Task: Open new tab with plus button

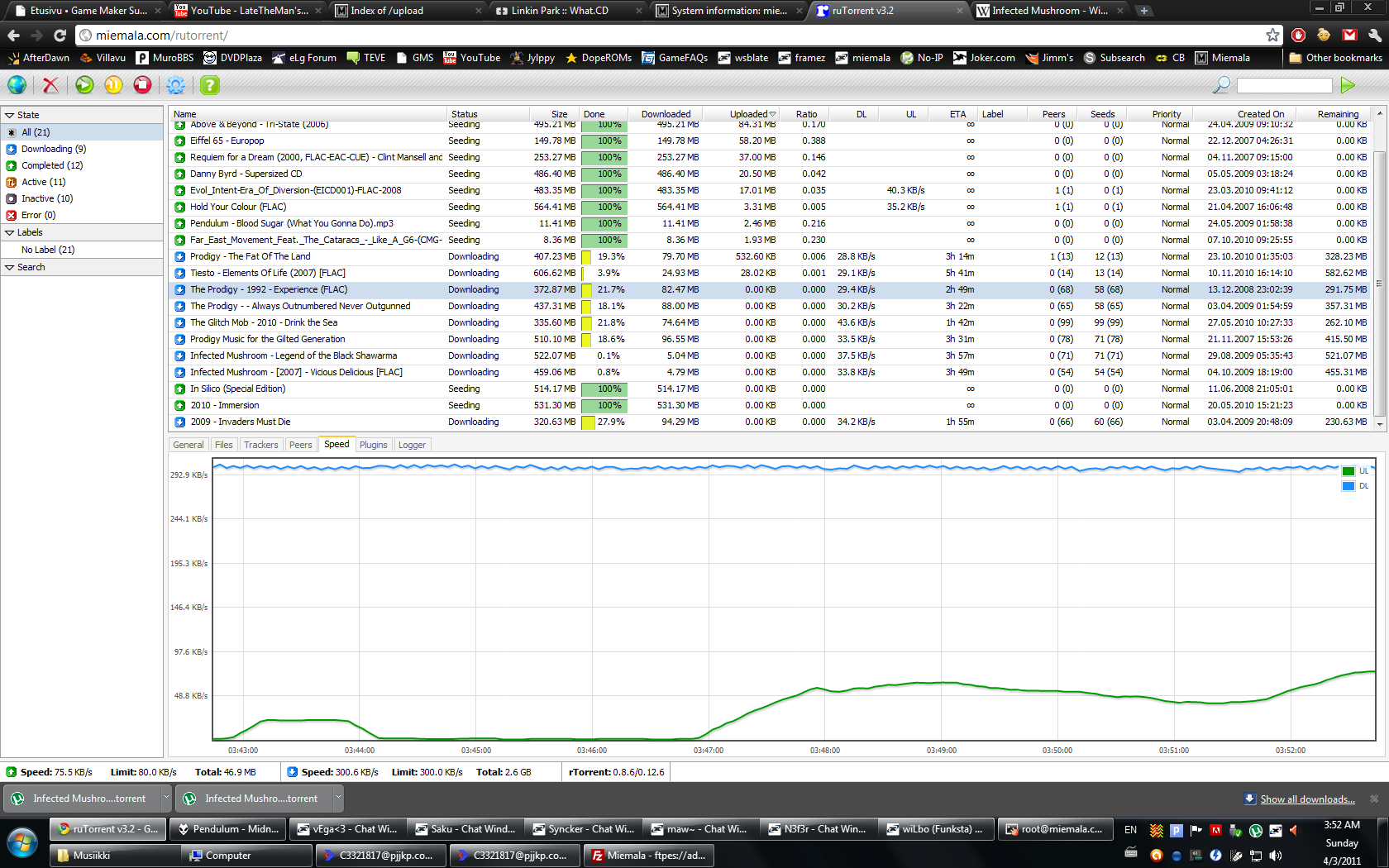Action: click(1144, 11)
